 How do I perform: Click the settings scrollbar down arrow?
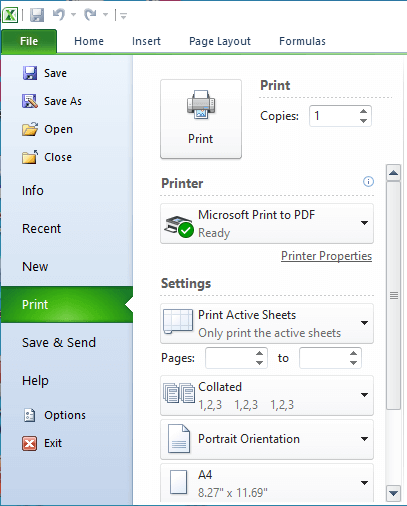(x=393, y=493)
